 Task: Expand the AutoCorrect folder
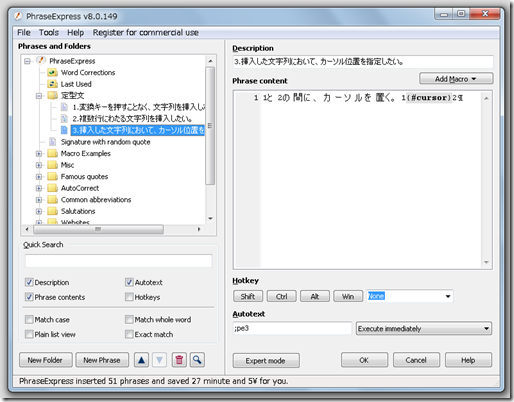[39, 188]
